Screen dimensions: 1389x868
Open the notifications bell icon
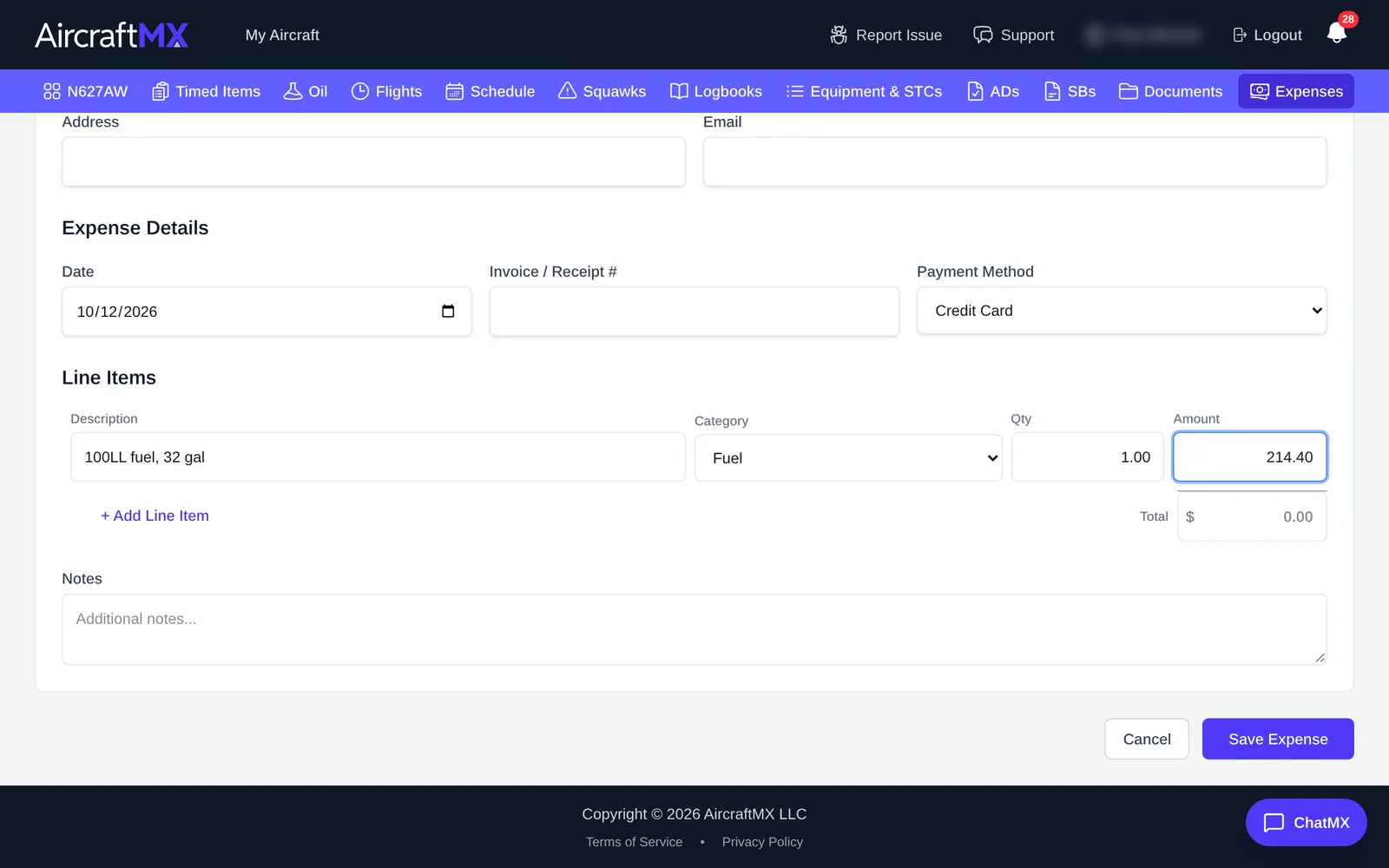1336,34
